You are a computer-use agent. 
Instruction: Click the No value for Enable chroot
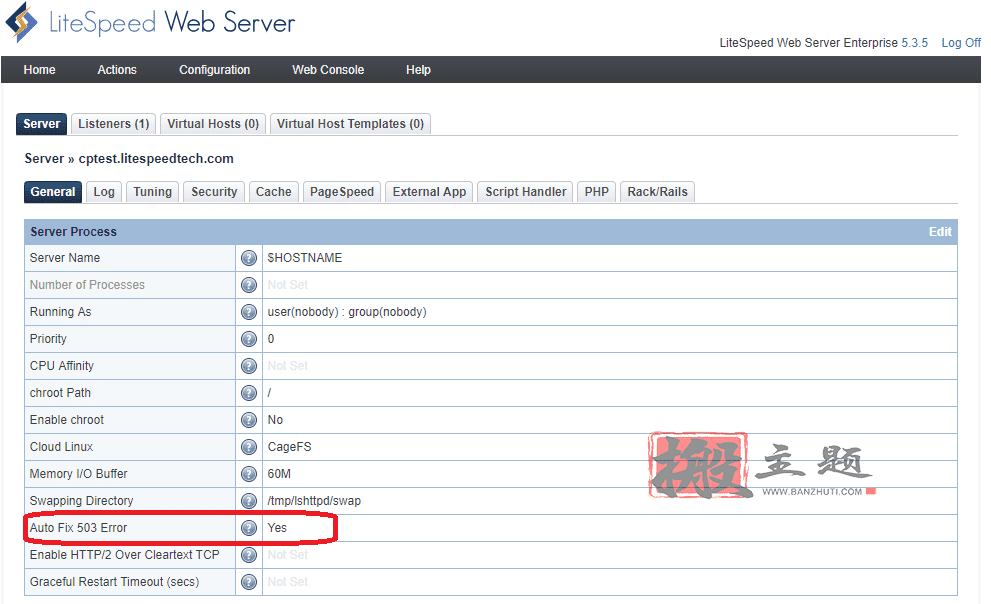[275, 420]
